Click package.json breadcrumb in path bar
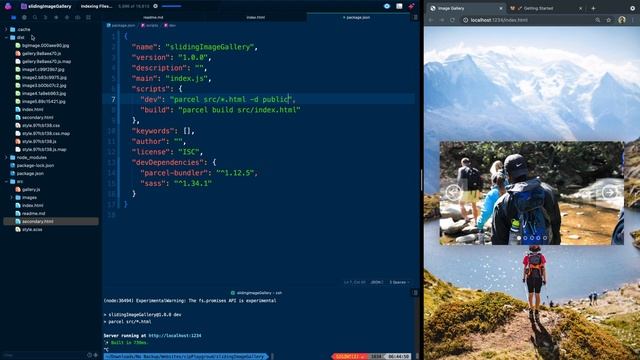The height and width of the screenshot is (360, 640). (x=121, y=25)
